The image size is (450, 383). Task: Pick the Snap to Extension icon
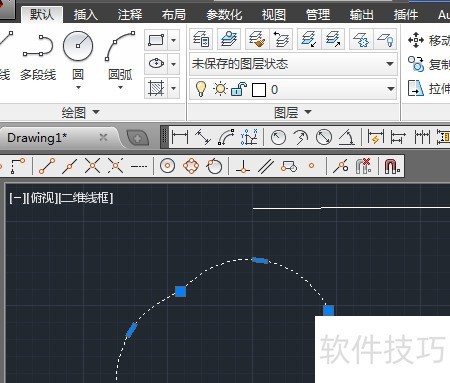coord(139,166)
